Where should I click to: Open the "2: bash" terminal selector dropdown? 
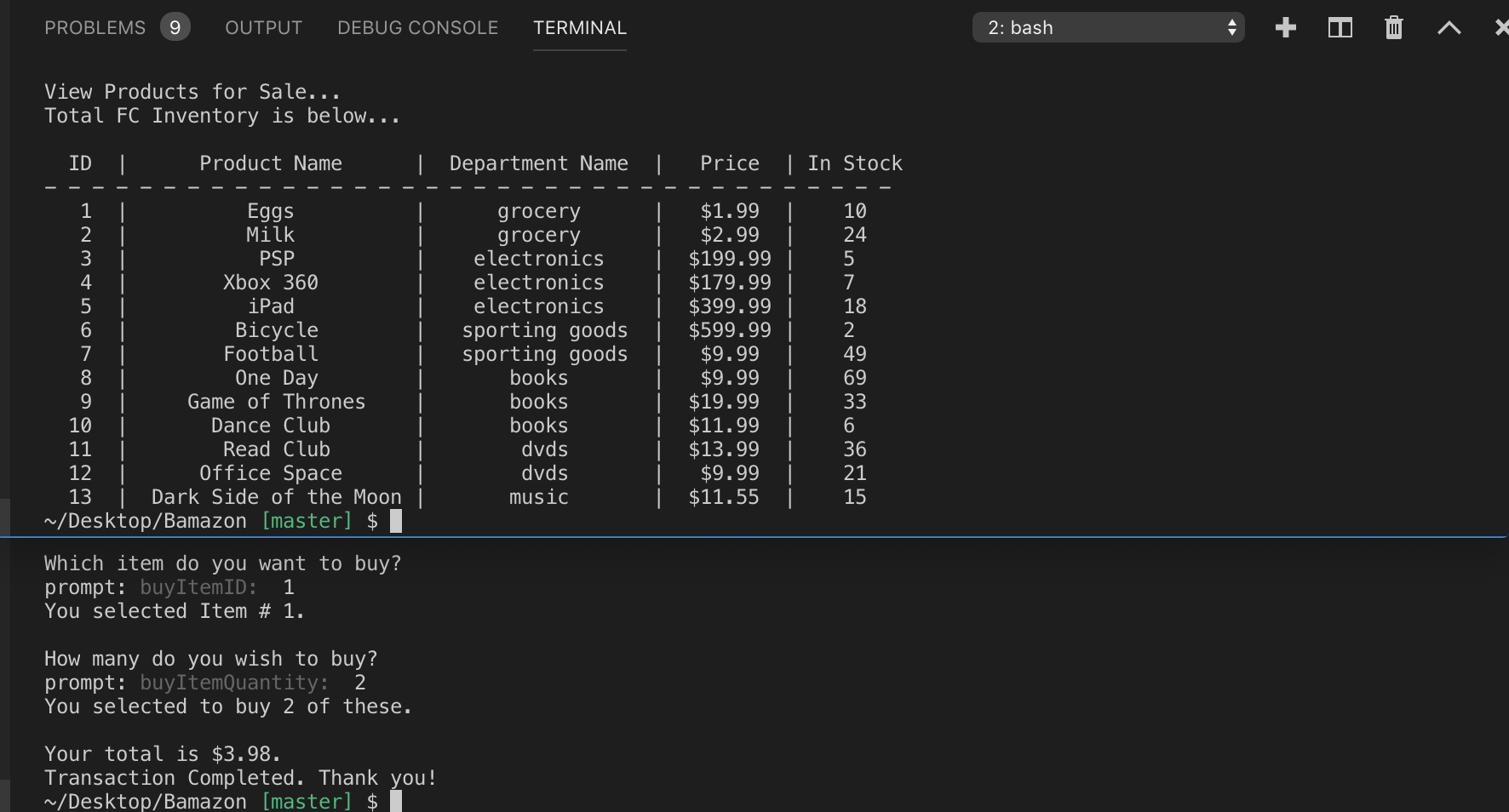1108,28
